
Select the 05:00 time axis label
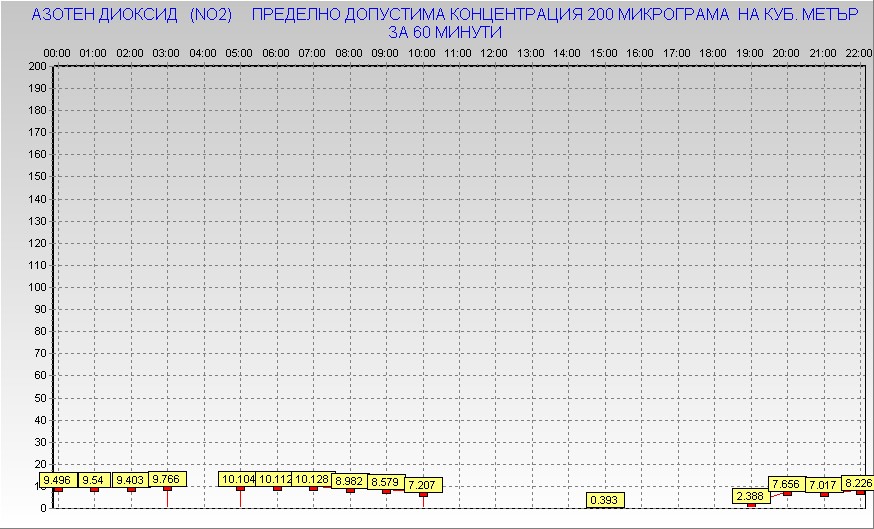pos(239,52)
